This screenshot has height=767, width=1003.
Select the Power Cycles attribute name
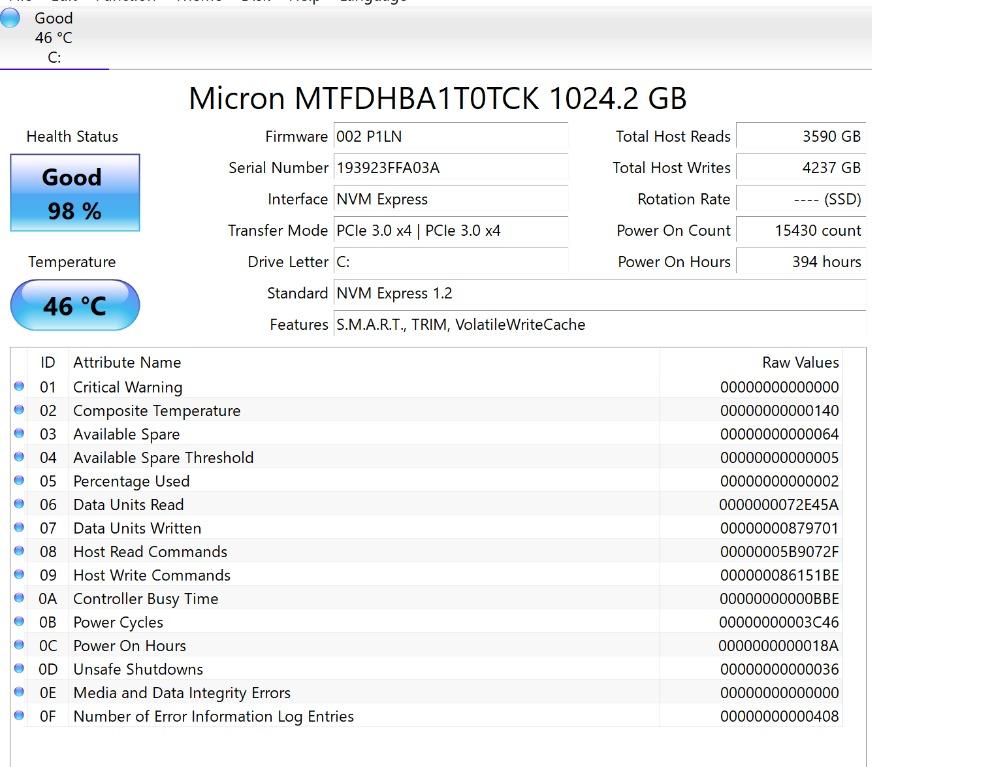point(118,622)
